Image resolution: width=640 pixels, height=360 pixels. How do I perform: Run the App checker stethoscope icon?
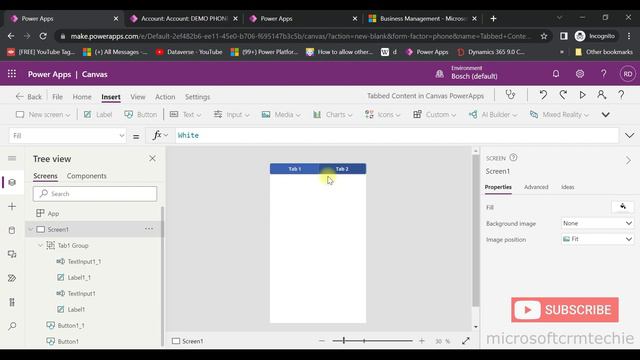tap(510, 95)
